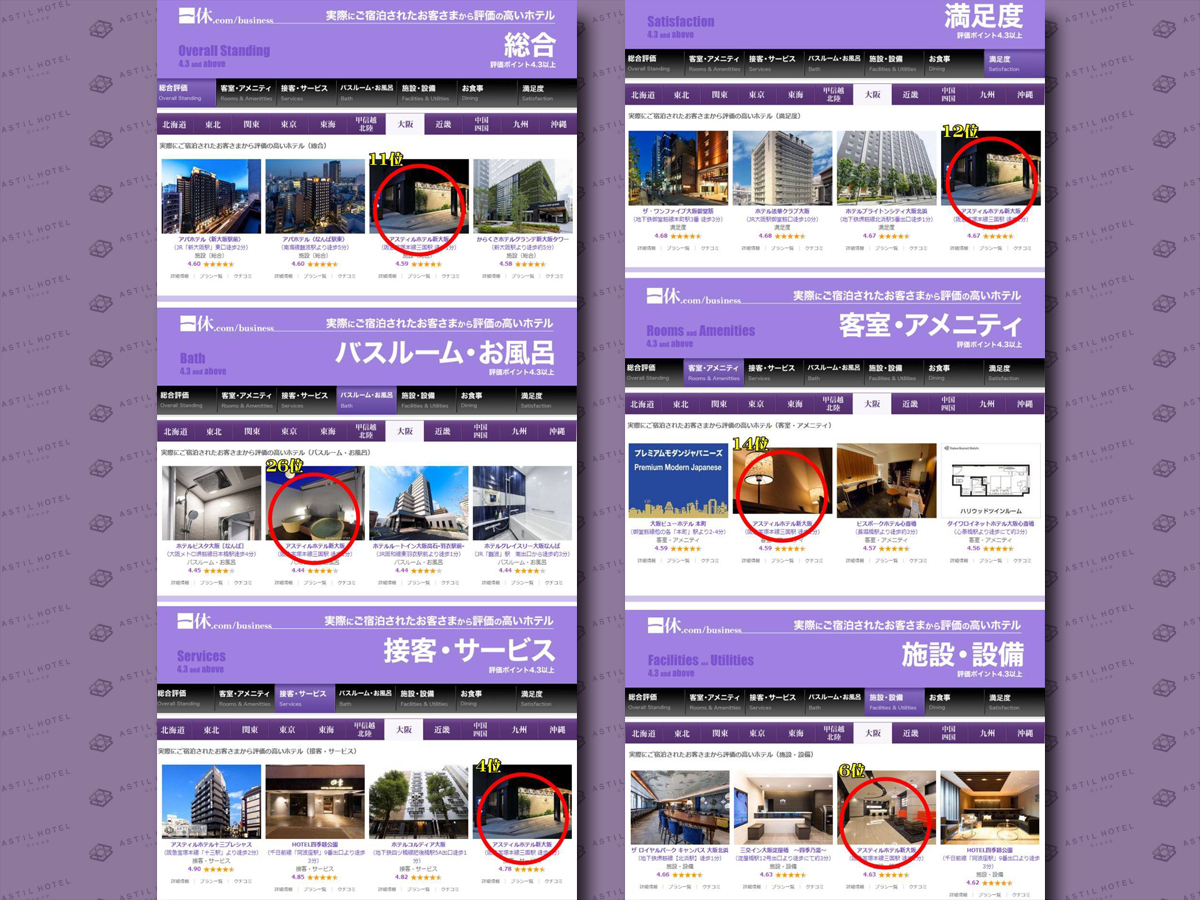The image size is (1200, 900).
Task: Click ホテルルートイン大阪高石 building photo
Action: click(419, 503)
